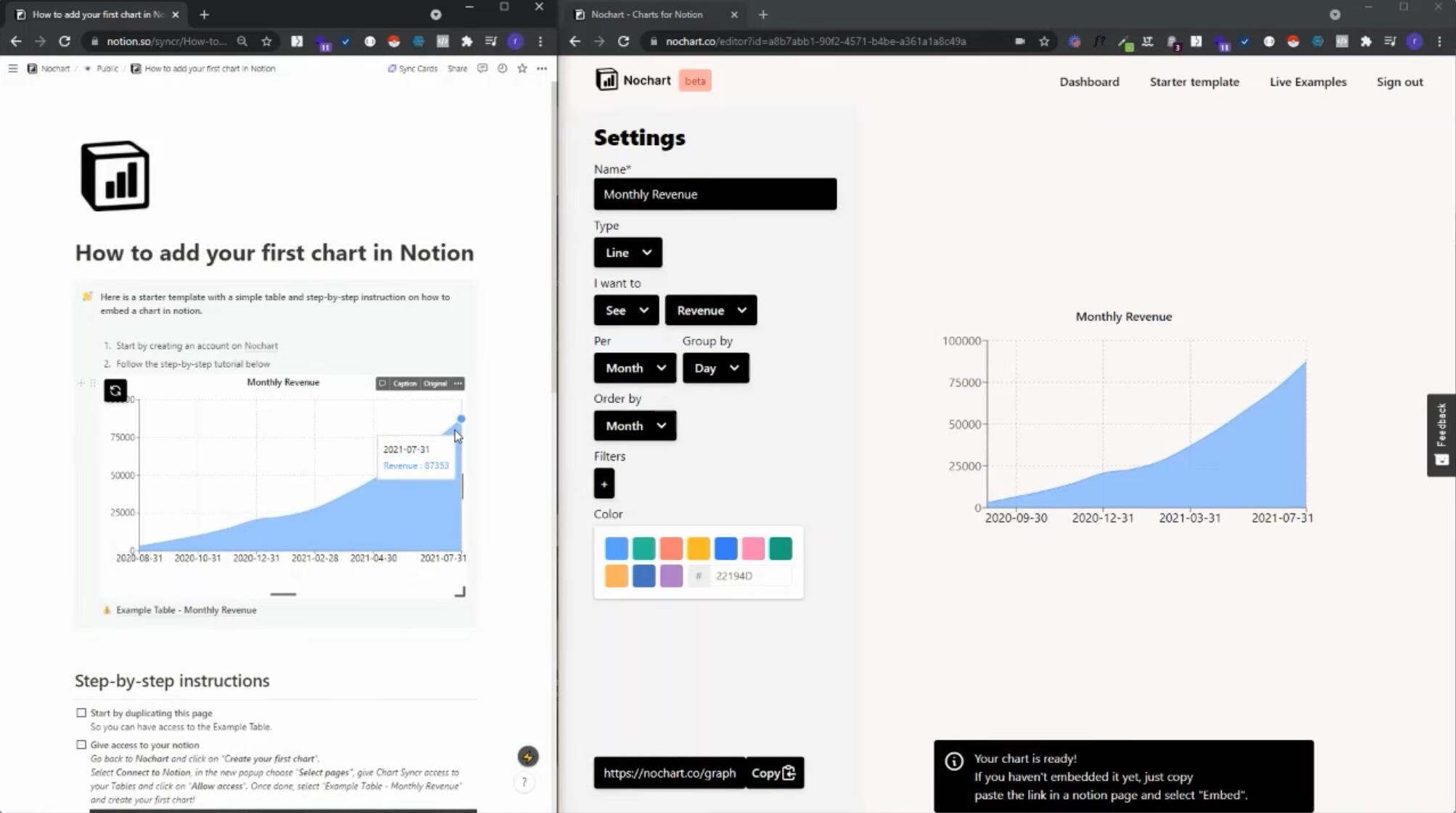Click the chart Name input field
The height and width of the screenshot is (813, 1456).
[x=715, y=194]
